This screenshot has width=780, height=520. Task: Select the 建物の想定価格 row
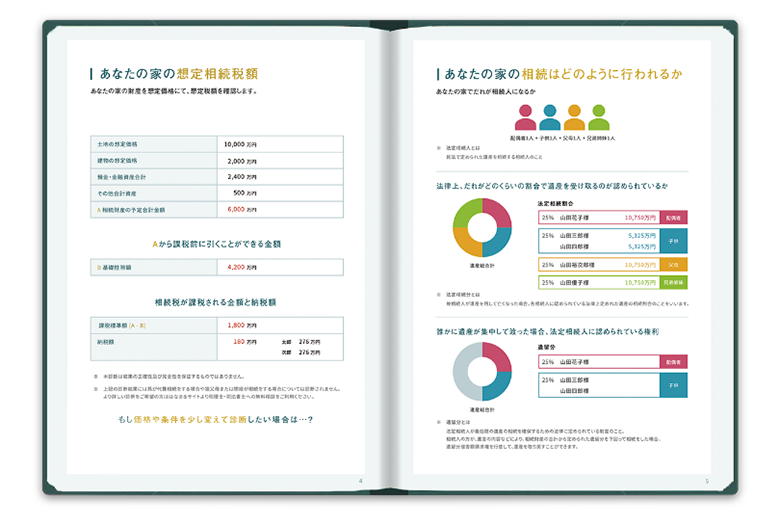click(216, 160)
